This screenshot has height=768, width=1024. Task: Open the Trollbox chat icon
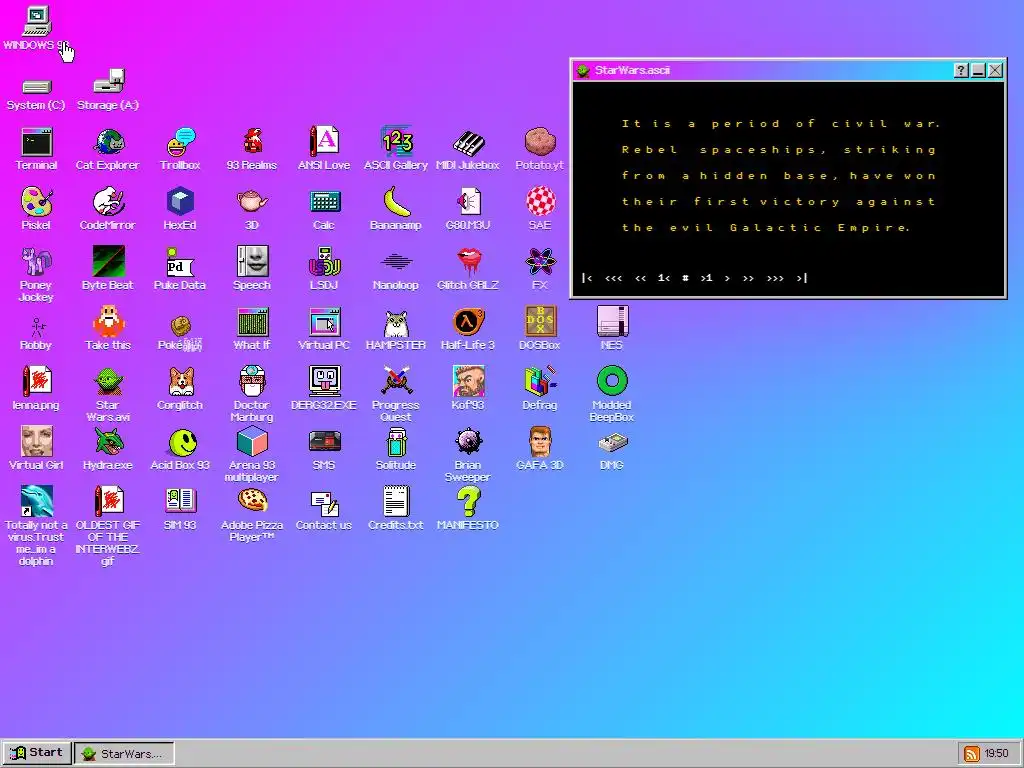coord(180,149)
